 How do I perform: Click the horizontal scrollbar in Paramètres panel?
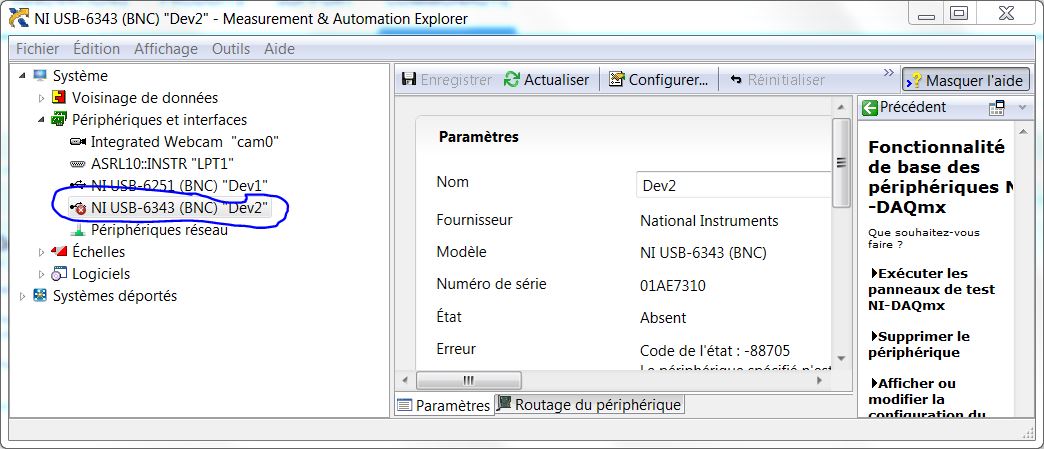point(468,380)
